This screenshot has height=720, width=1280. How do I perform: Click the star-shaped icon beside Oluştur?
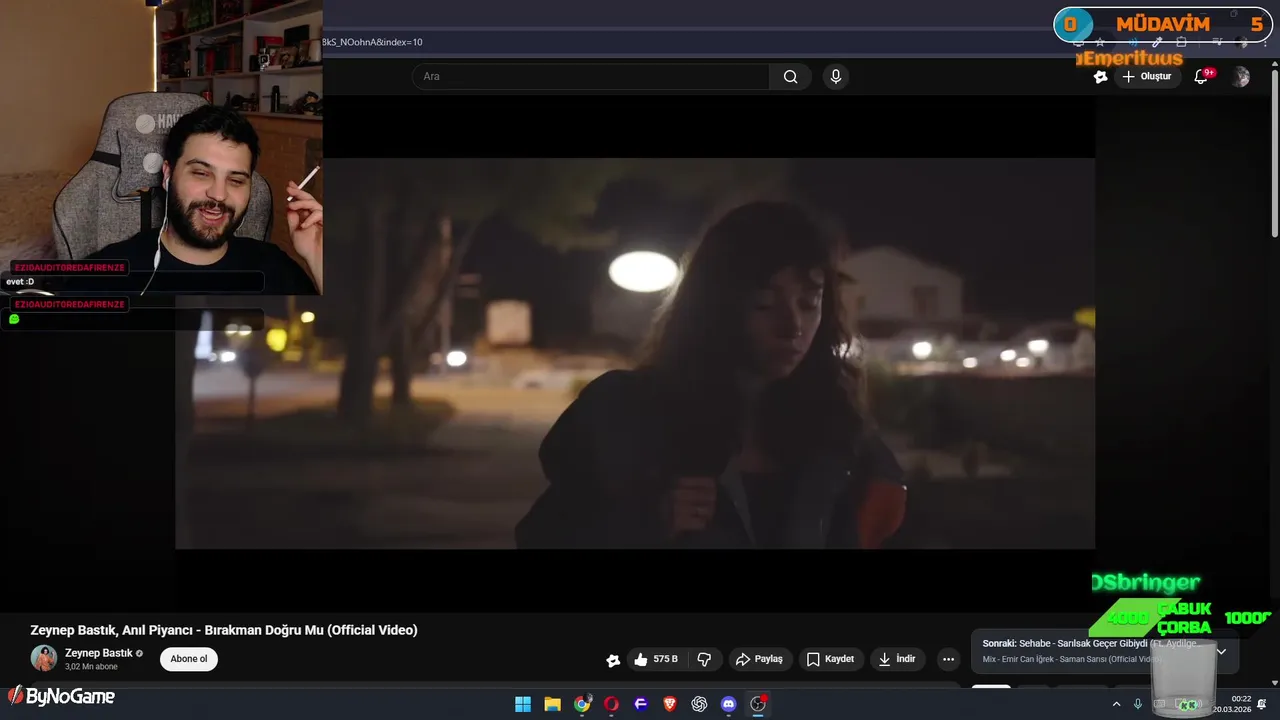(1100, 77)
